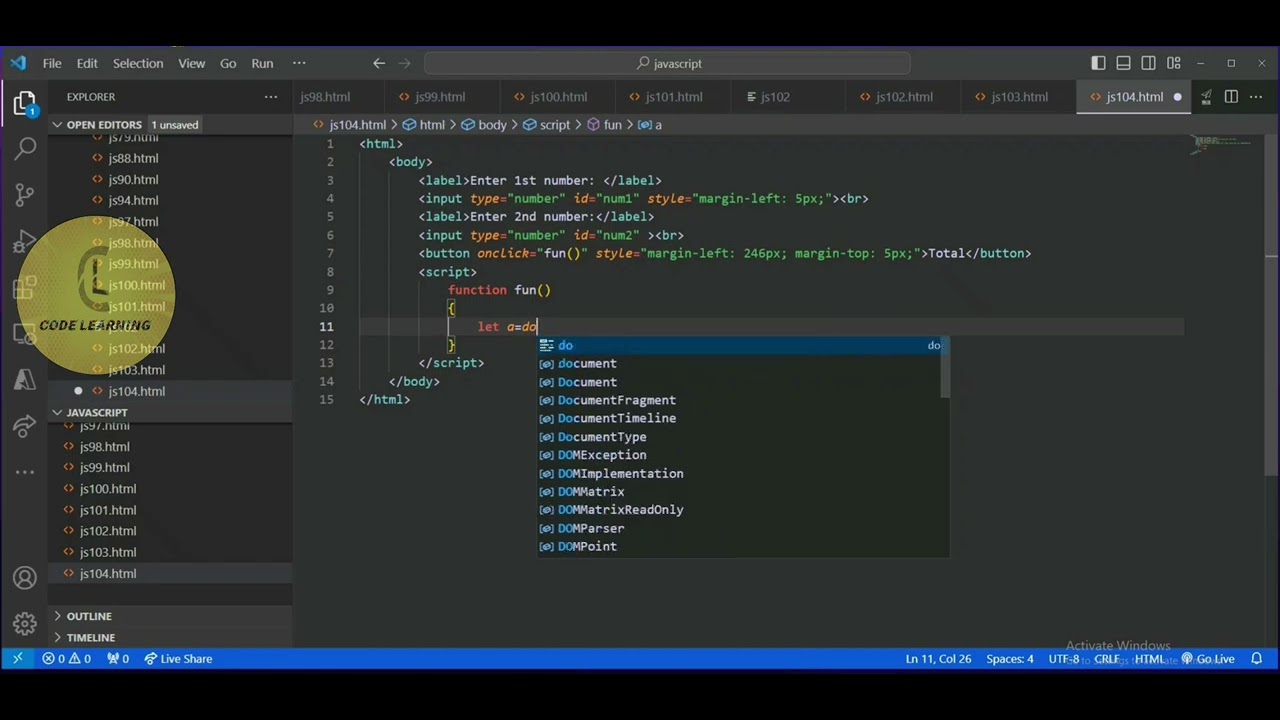Switch to the js98.html editor tab
The height and width of the screenshot is (720, 1280).
(324, 97)
